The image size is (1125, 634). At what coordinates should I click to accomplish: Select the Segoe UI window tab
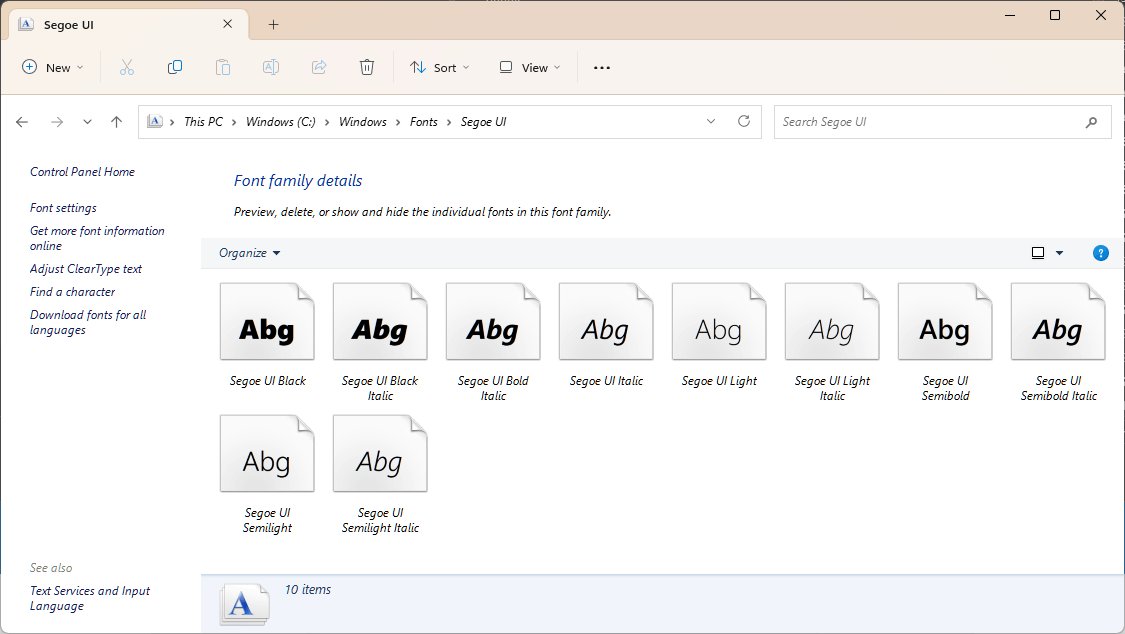point(129,24)
